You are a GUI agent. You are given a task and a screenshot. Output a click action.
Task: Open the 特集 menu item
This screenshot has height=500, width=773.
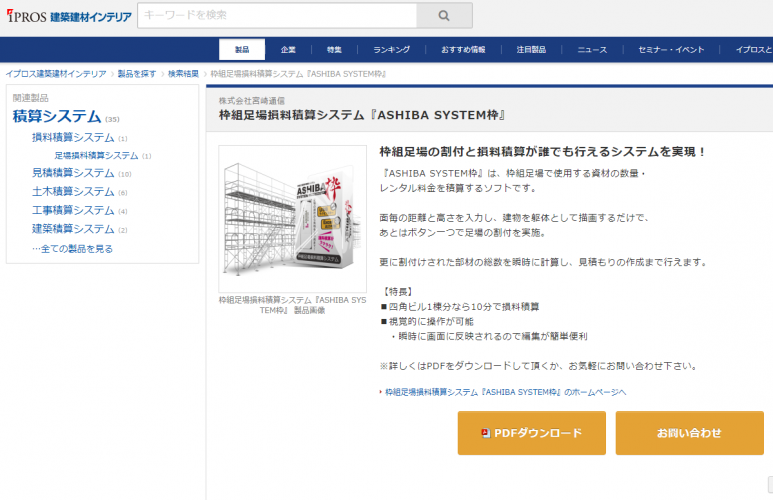[x=334, y=49]
